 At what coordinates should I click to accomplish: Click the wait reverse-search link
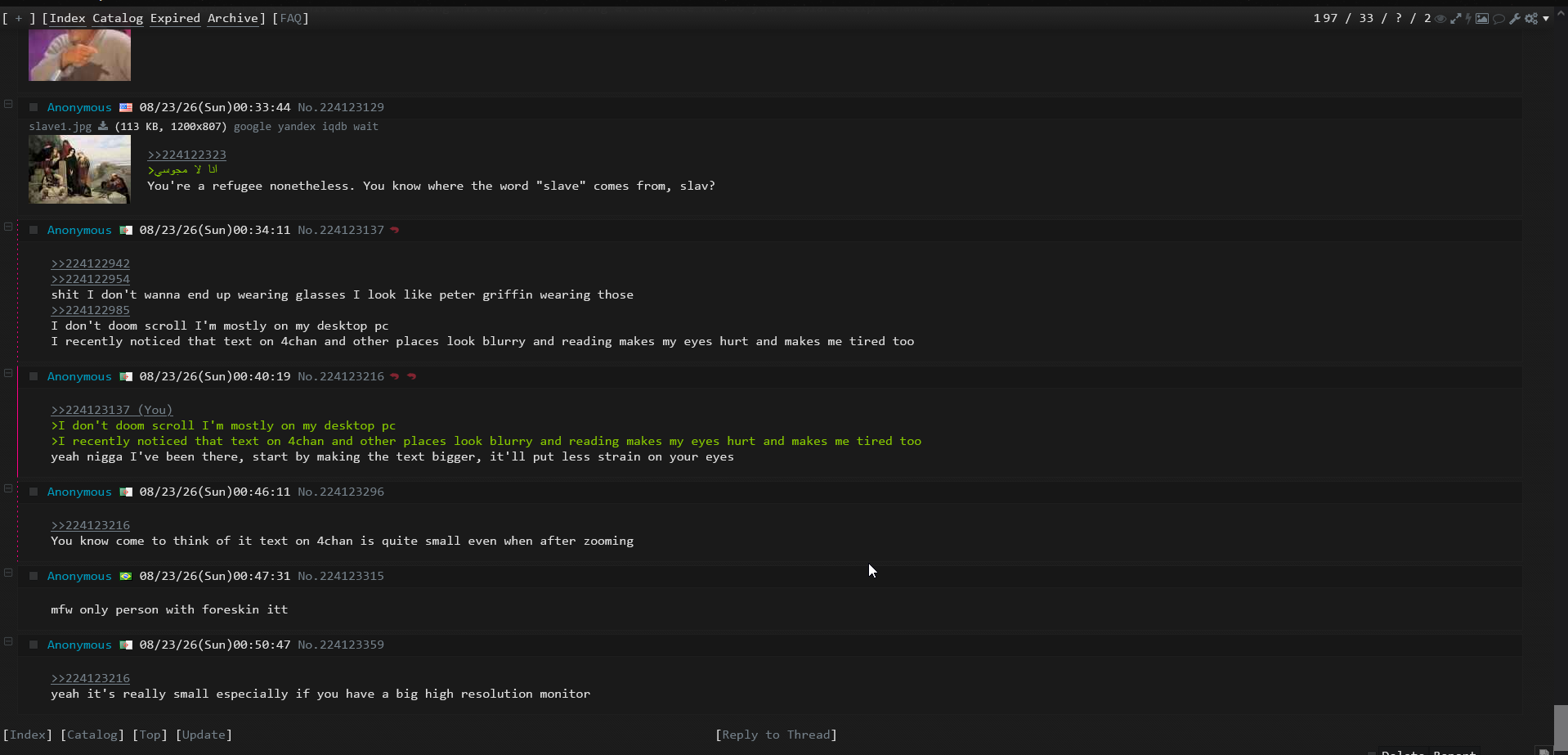click(x=365, y=127)
